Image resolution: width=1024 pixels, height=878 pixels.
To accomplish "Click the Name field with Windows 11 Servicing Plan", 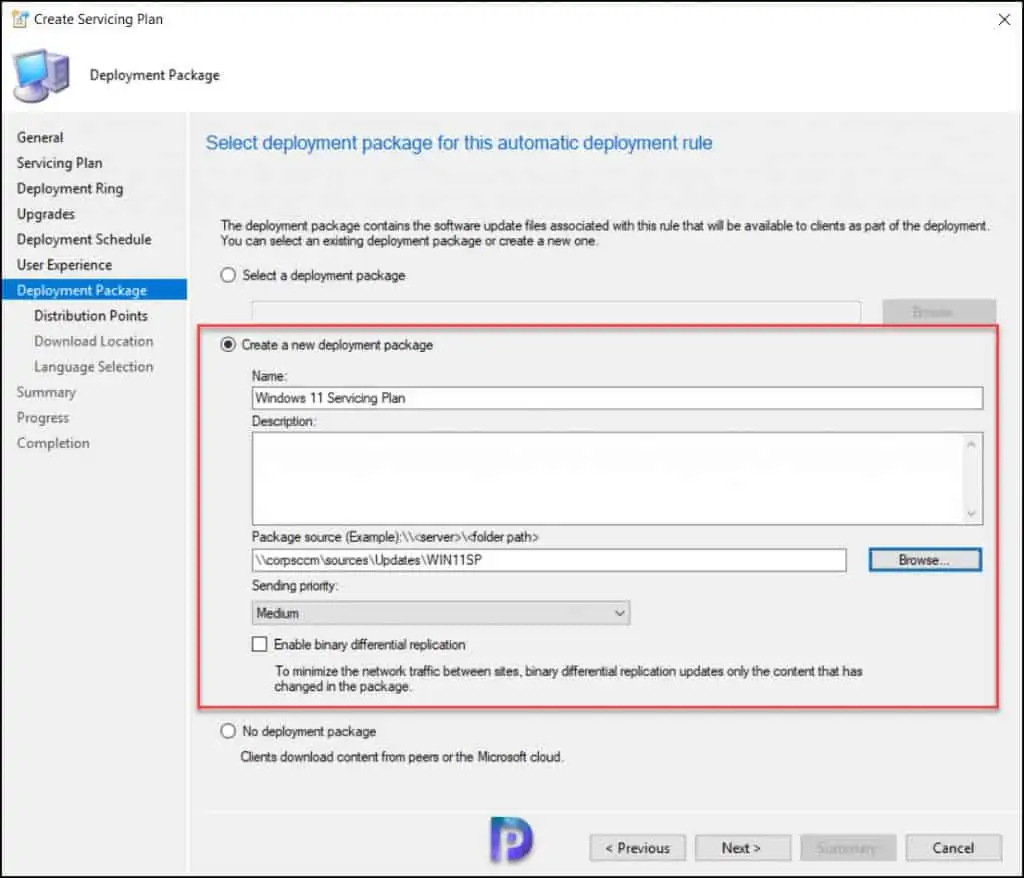I will pos(617,398).
